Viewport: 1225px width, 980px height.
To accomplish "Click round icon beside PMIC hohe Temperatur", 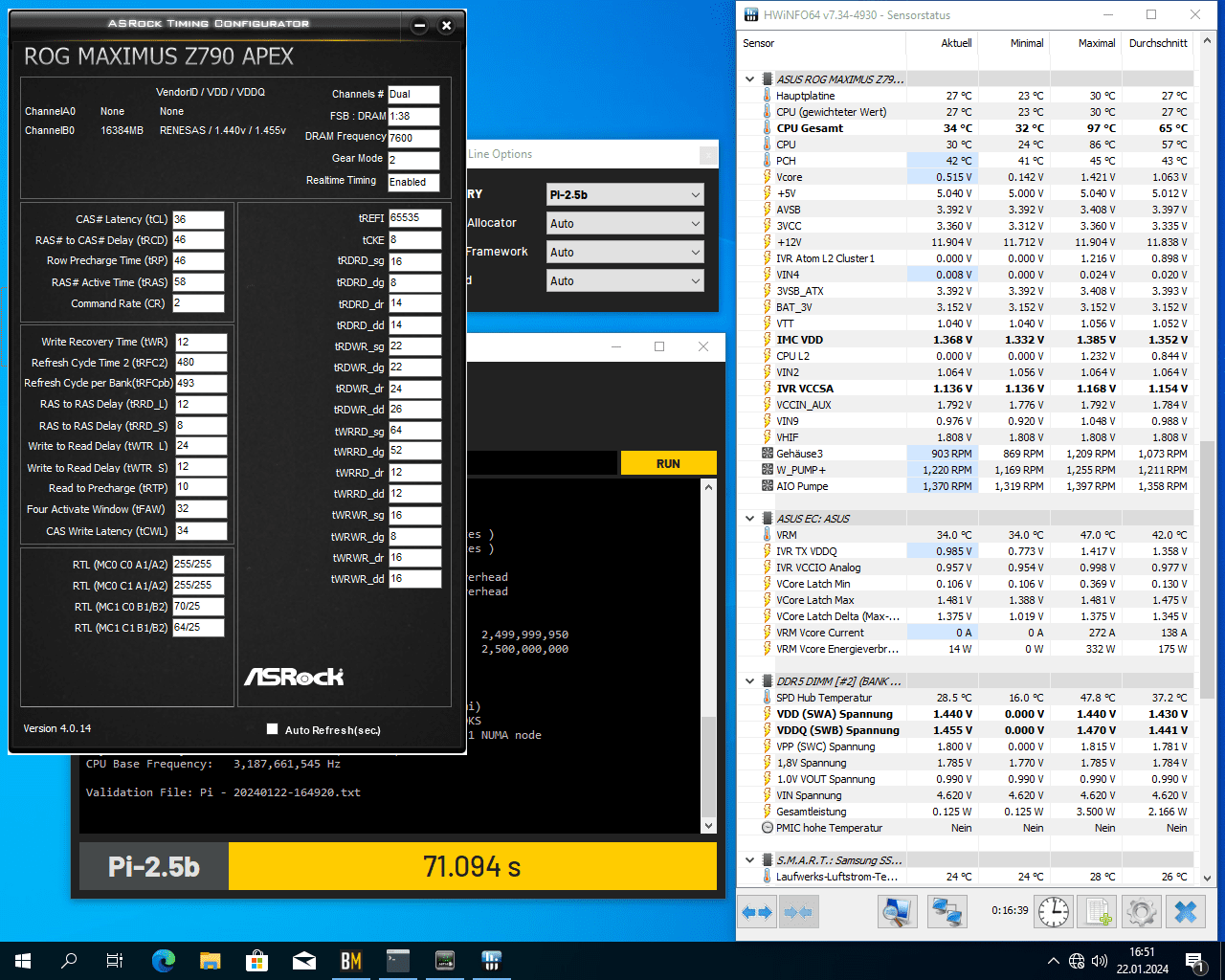I will pos(767,828).
